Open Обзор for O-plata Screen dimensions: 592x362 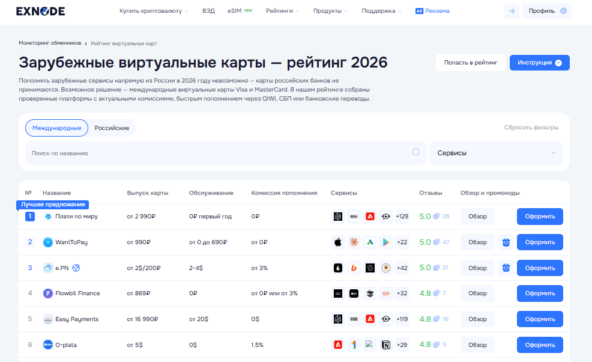pos(477,345)
